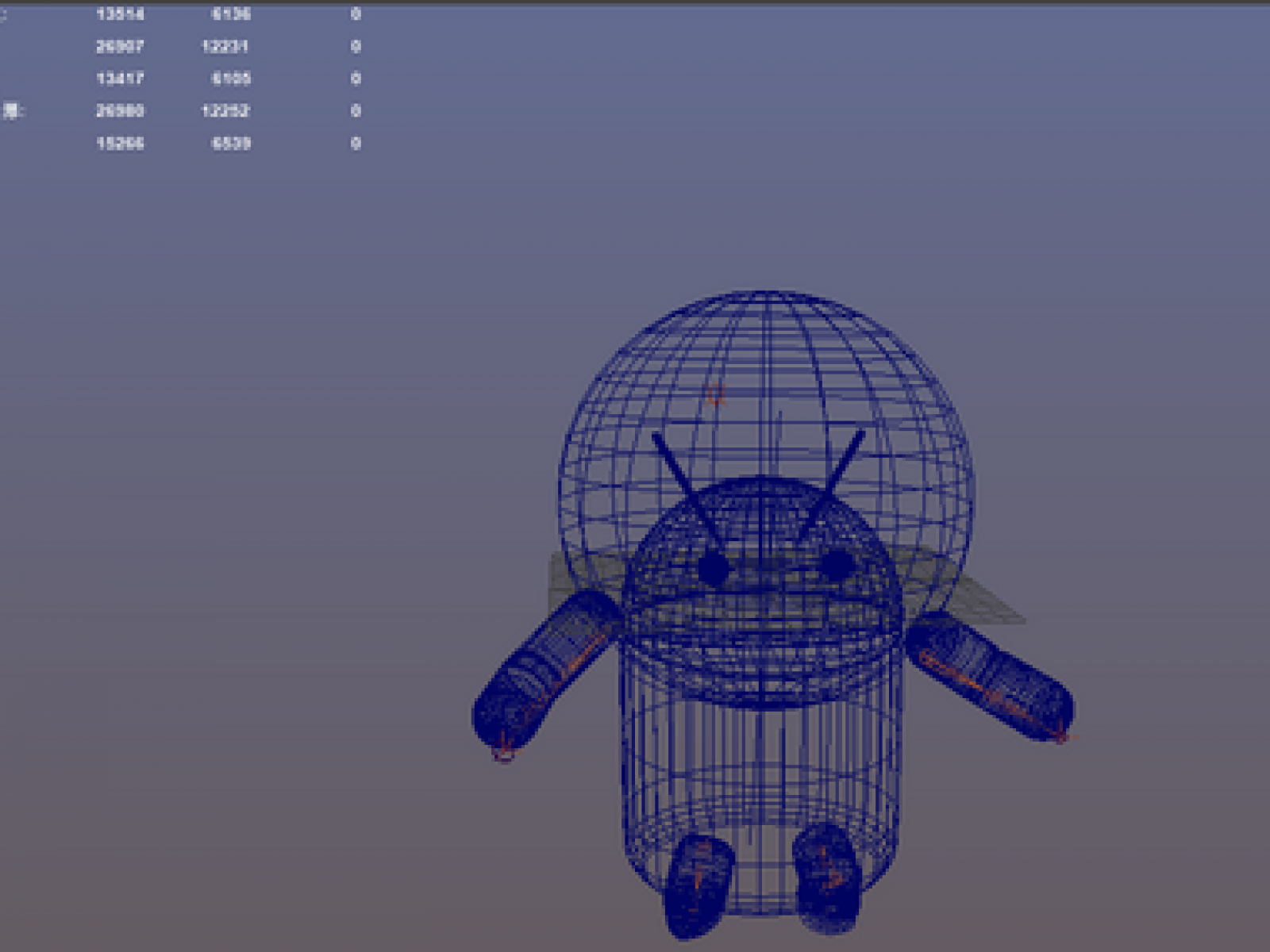Image resolution: width=1270 pixels, height=952 pixels.
Task: Click the poly count value "6539"
Action: [231, 144]
